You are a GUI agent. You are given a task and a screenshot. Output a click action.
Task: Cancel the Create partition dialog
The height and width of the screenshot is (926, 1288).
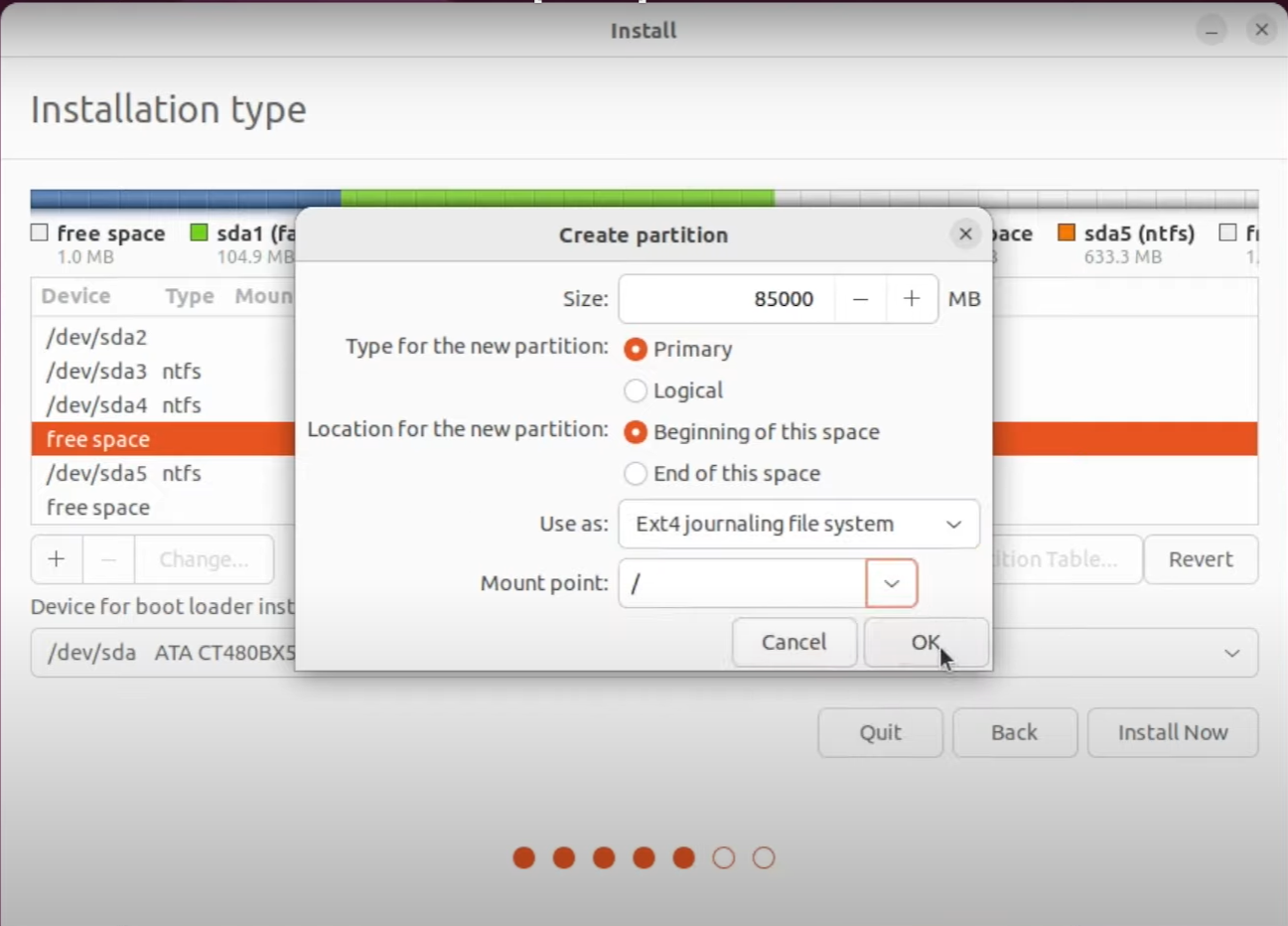(794, 643)
